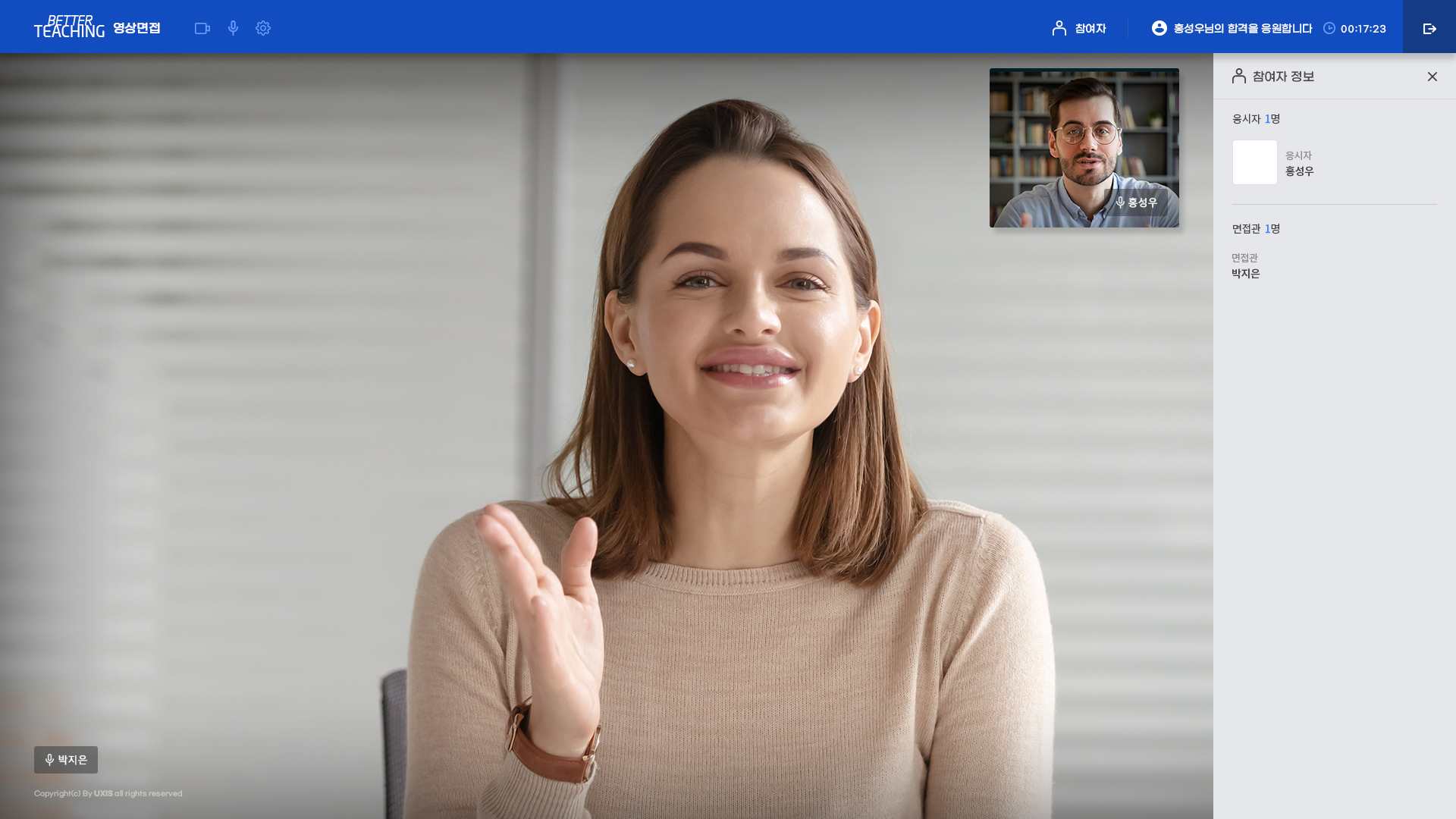Click the blank avatar of 응시자 홍성우
This screenshot has height=819, width=1456.
[x=1255, y=162]
